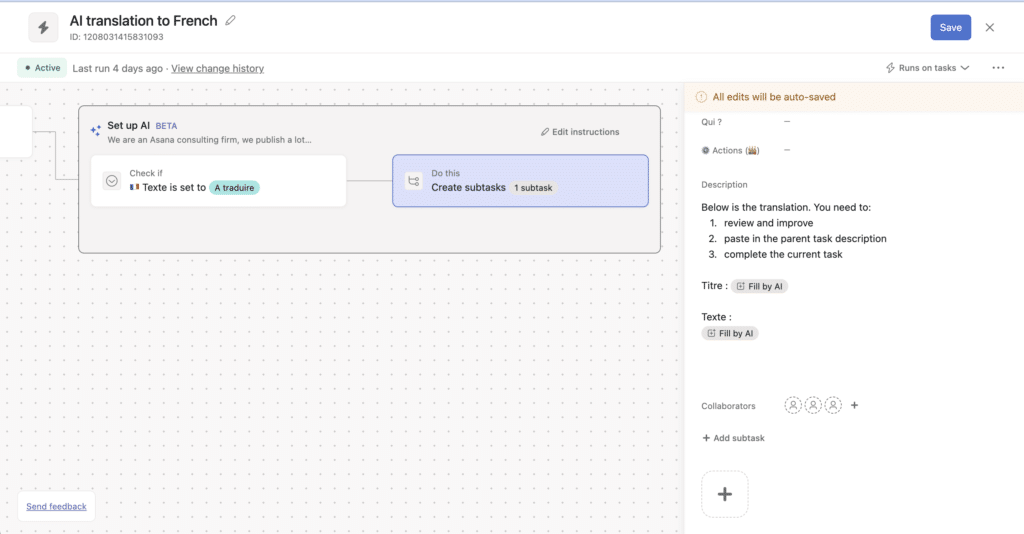Click the first collaborator avatar
This screenshot has width=1024, height=534.
[x=793, y=406]
